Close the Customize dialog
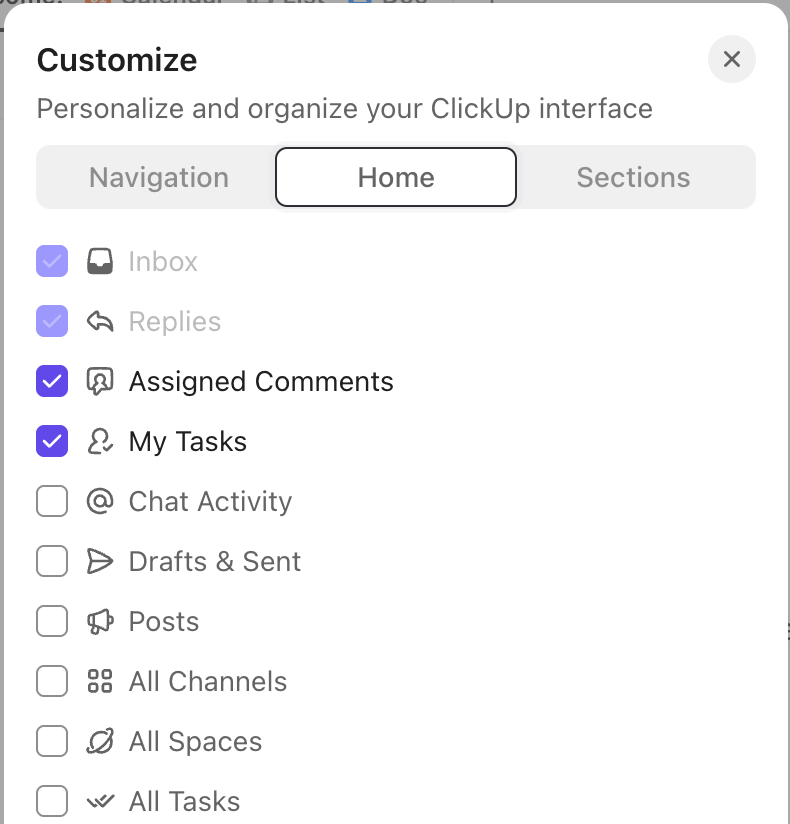Viewport: 790px width, 824px height. point(732,60)
